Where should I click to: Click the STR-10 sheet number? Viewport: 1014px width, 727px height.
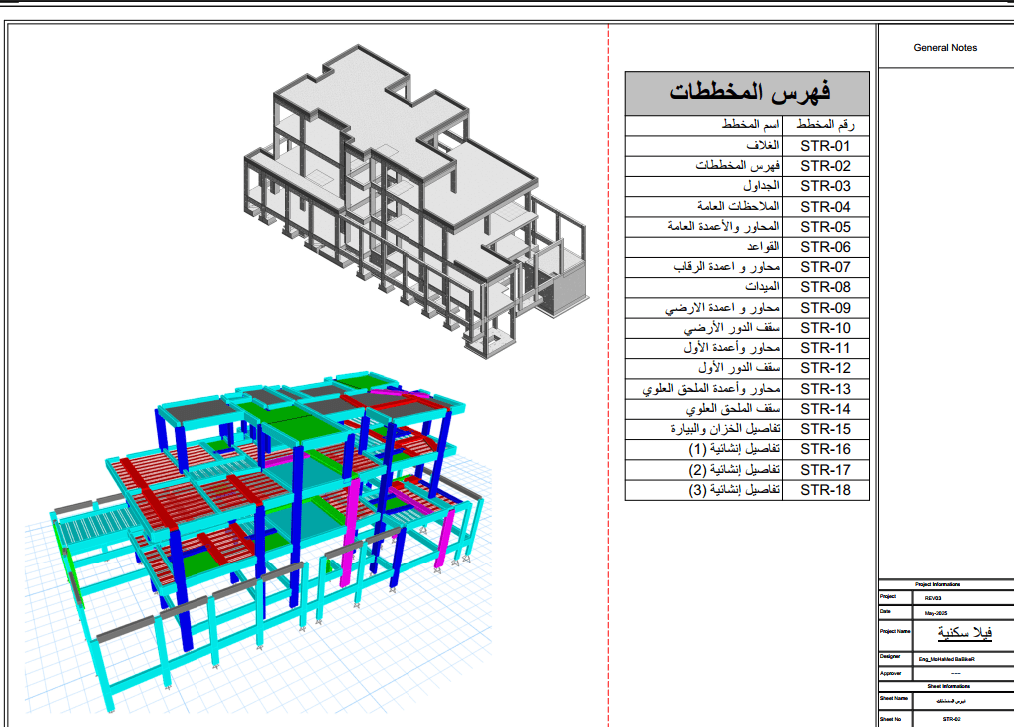tap(825, 328)
